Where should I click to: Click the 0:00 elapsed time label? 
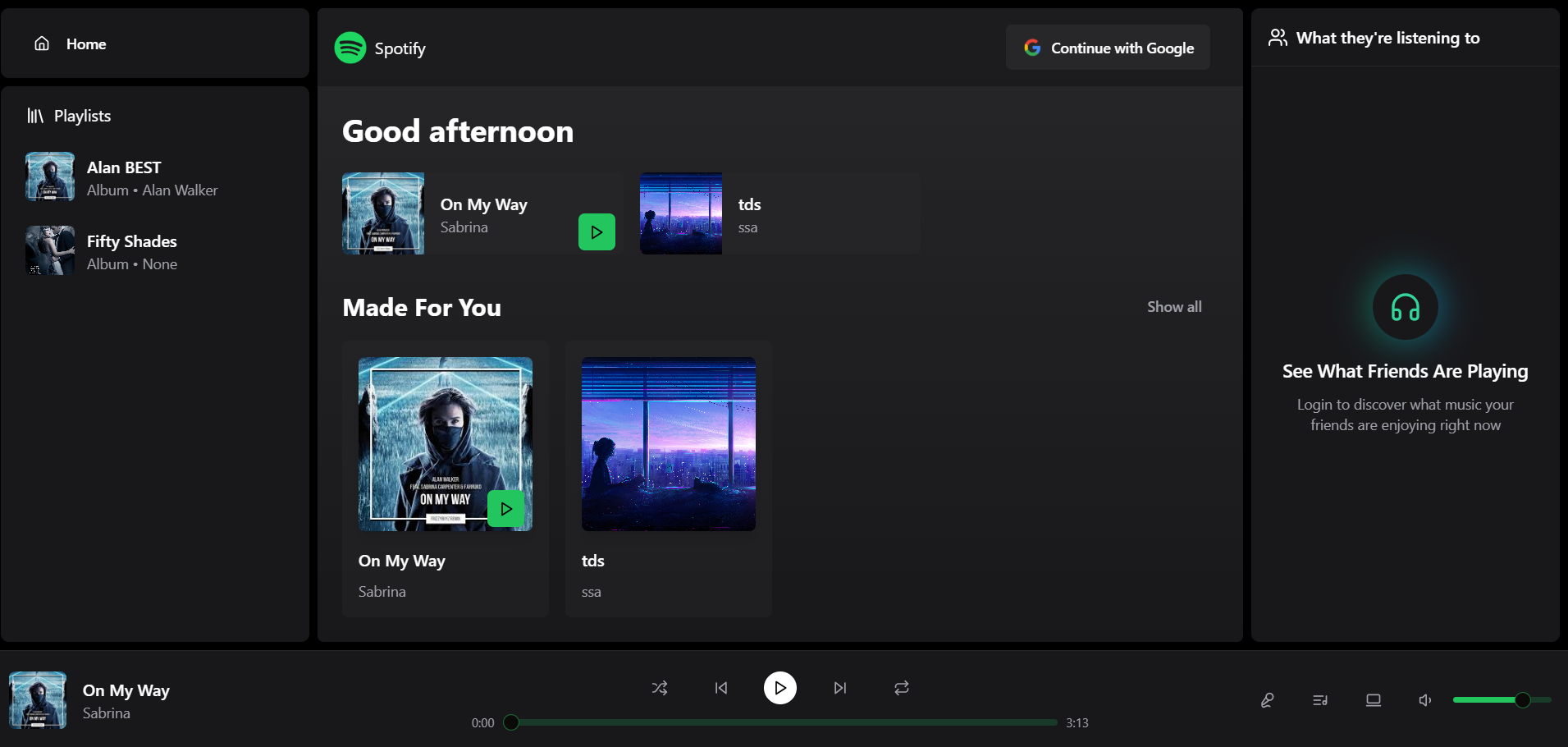click(482, 723)
